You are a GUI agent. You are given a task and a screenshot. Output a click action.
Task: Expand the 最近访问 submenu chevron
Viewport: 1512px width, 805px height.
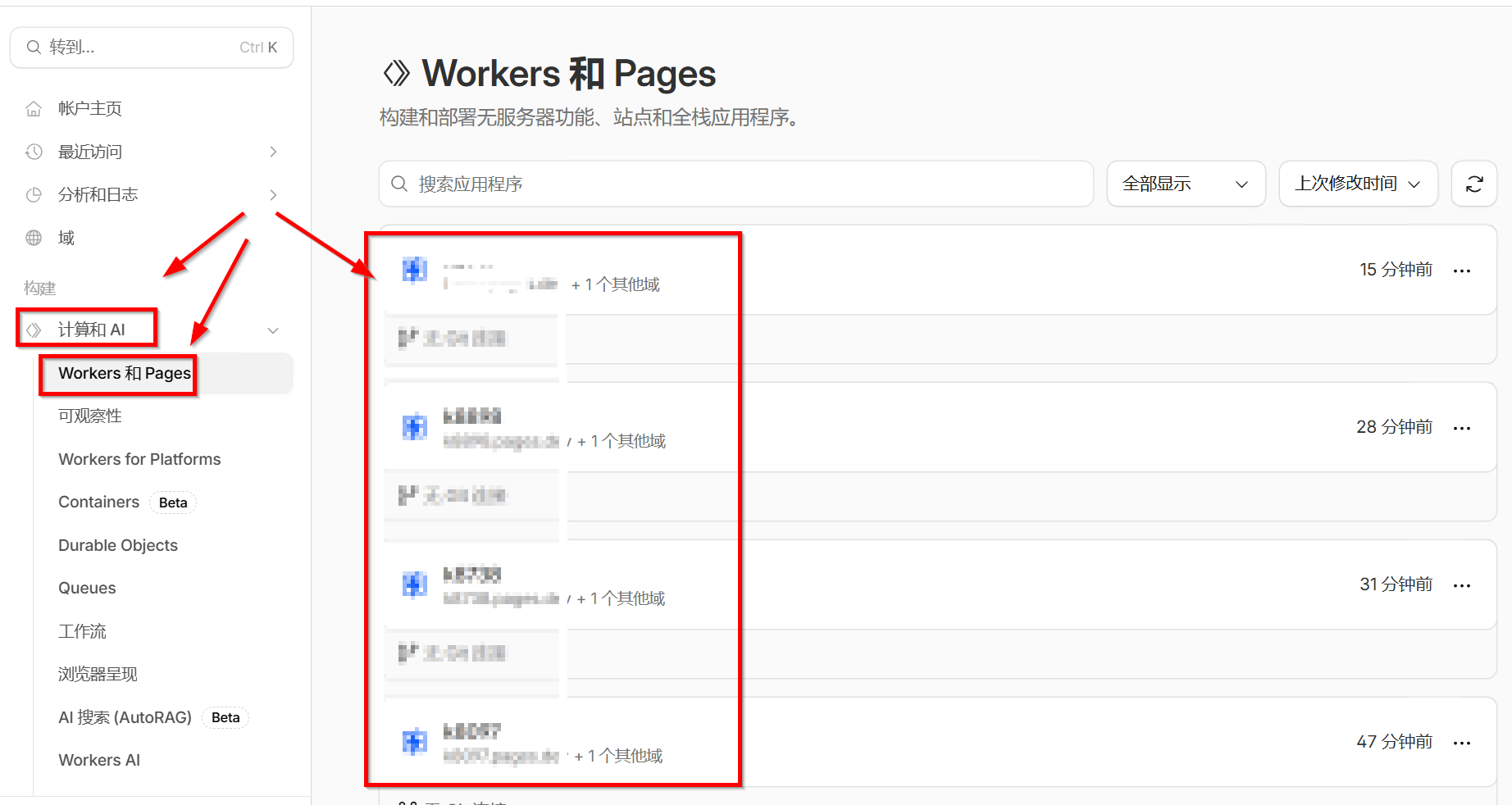pyautogui.click(x=273, y=152)
